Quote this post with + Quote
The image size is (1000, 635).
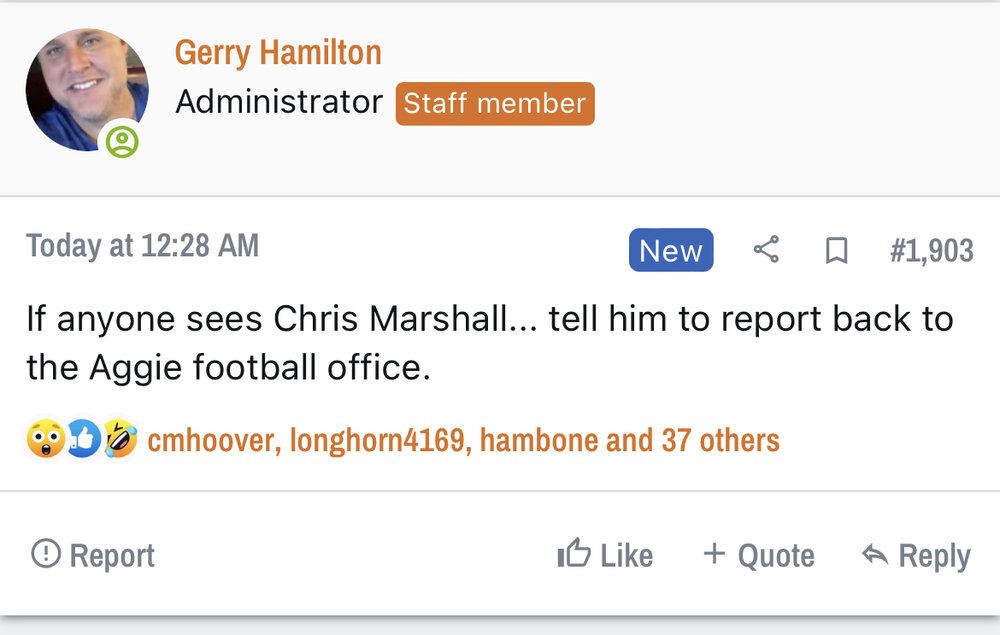tap(758, 555)
